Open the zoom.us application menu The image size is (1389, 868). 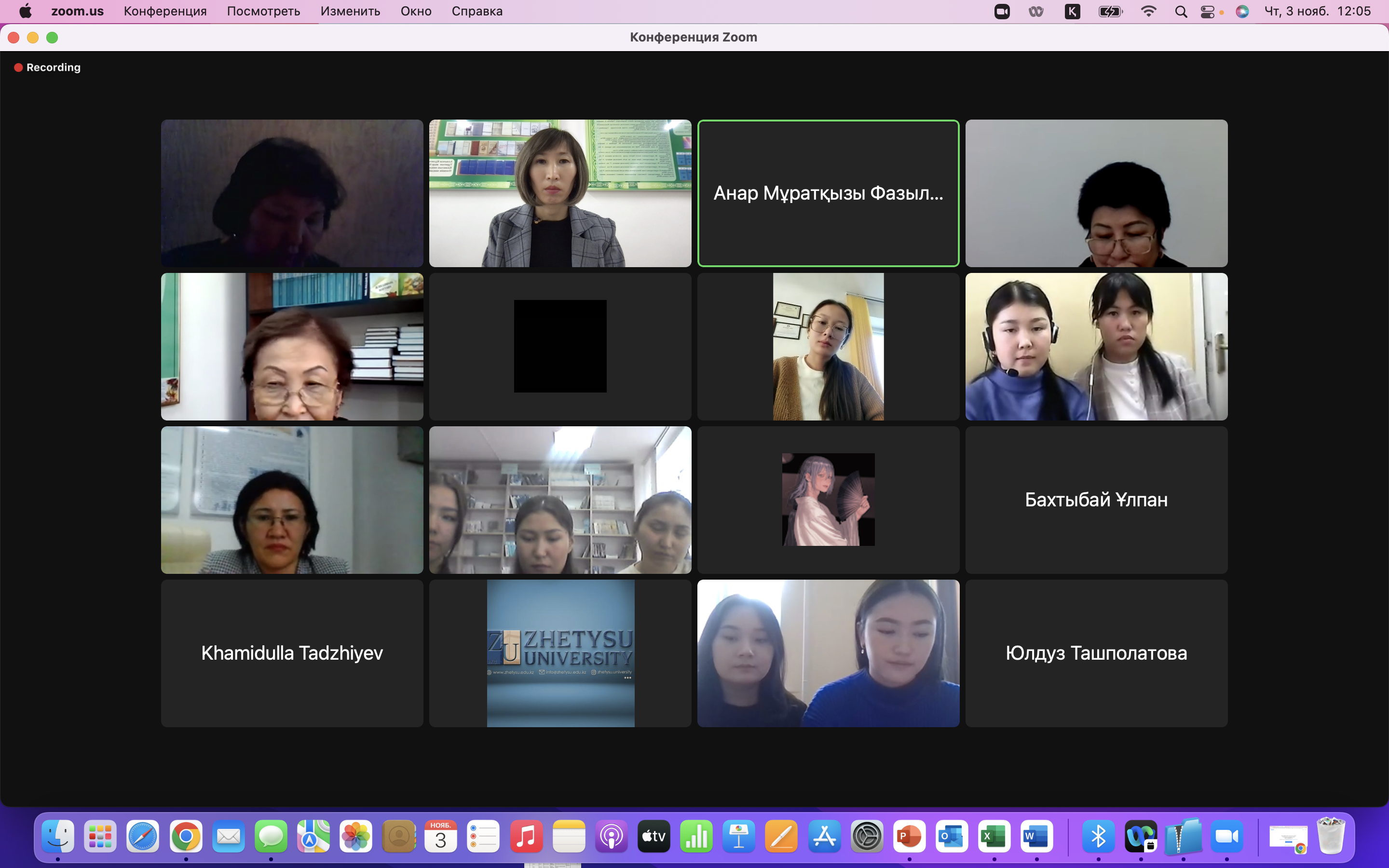click(x=78, y=12)
